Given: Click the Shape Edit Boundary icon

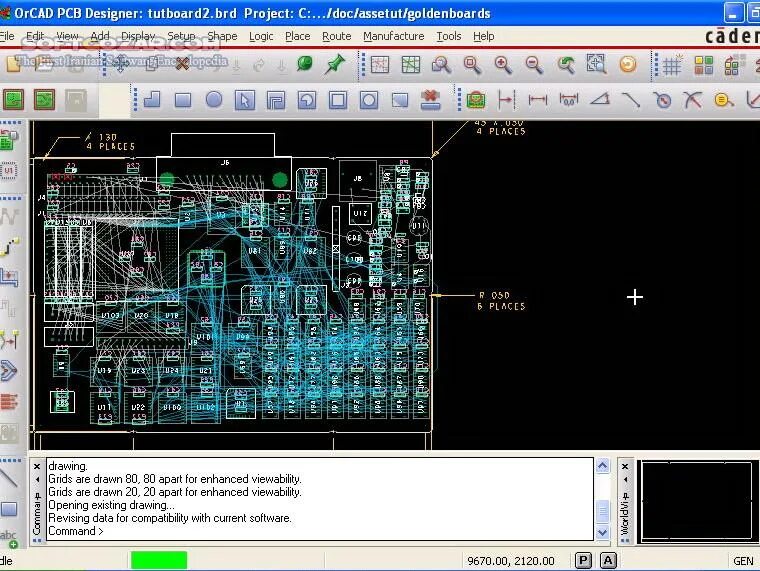Looking at the screenshot, I should point(400,100).
